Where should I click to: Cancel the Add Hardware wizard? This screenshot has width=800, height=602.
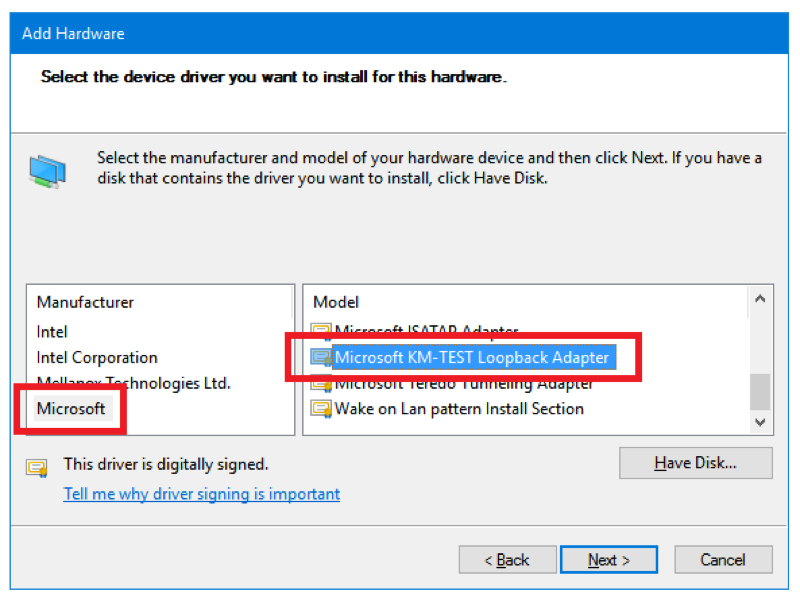[723, 560]
